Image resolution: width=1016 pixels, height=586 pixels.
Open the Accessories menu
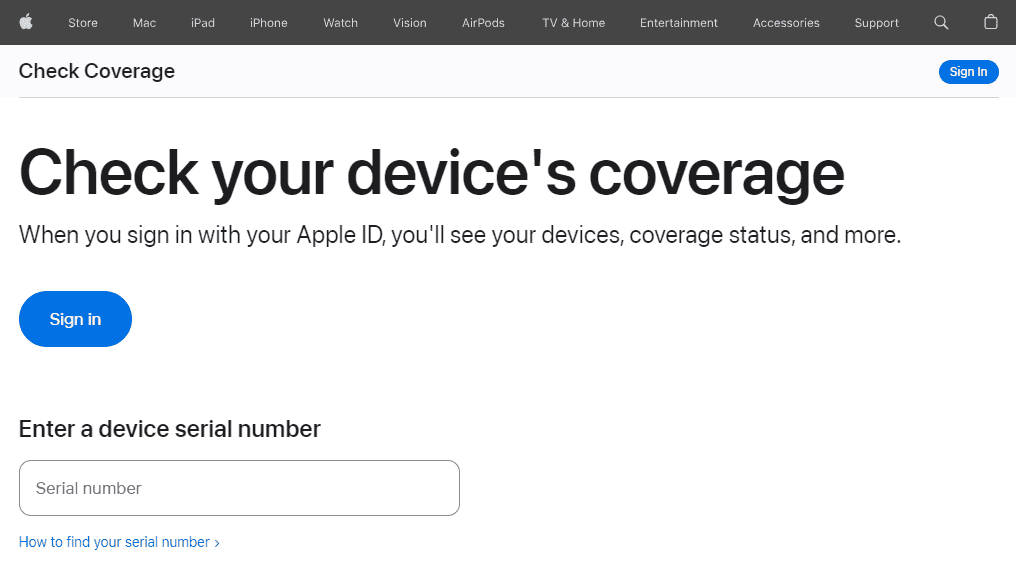pyautogui.click(x=786, y=23)
